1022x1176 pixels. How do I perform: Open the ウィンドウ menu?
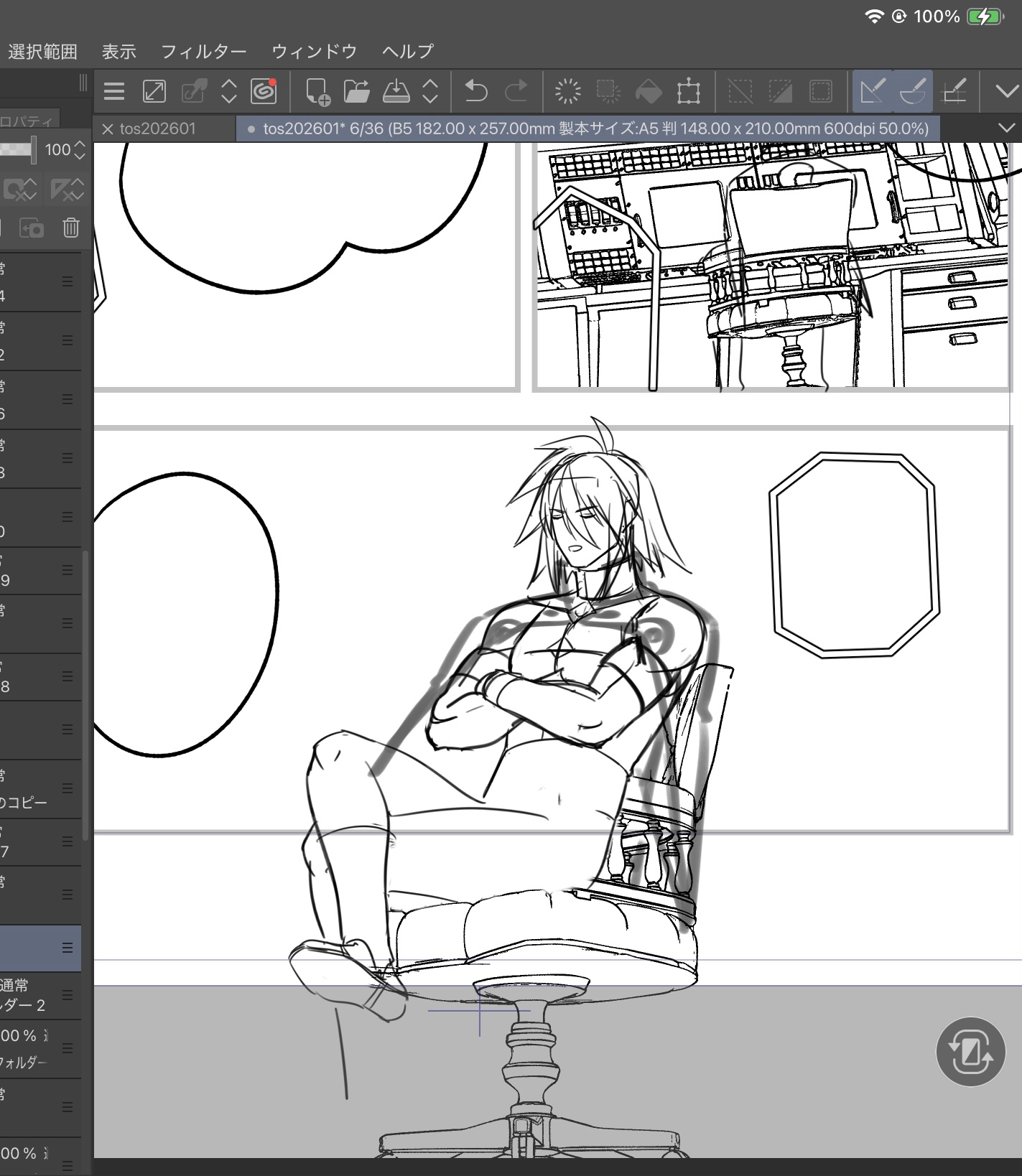click(x=314, y=51)
